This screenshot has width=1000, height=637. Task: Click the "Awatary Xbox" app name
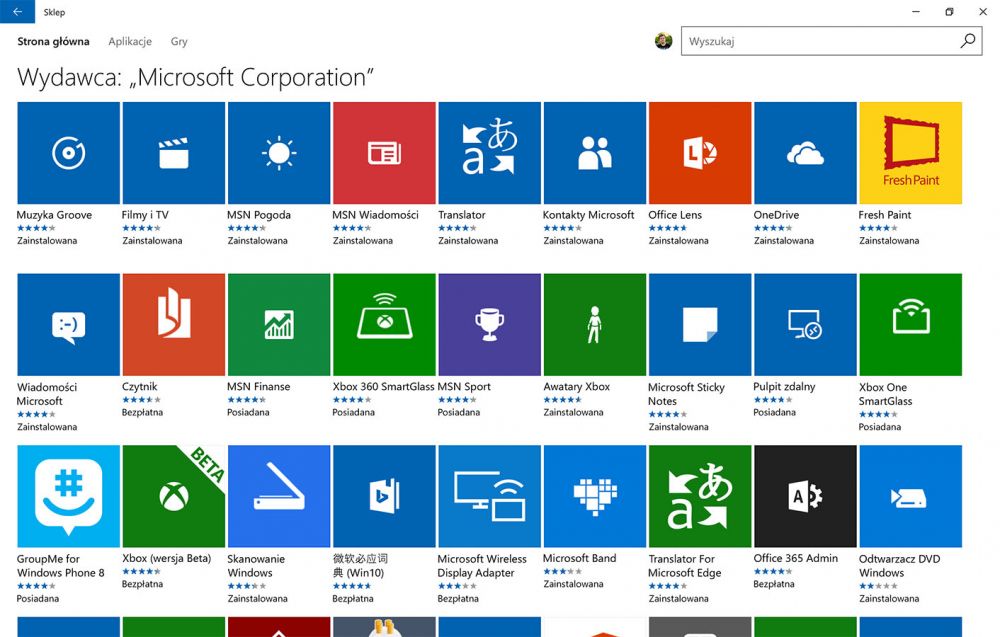(x=577, y=386)
